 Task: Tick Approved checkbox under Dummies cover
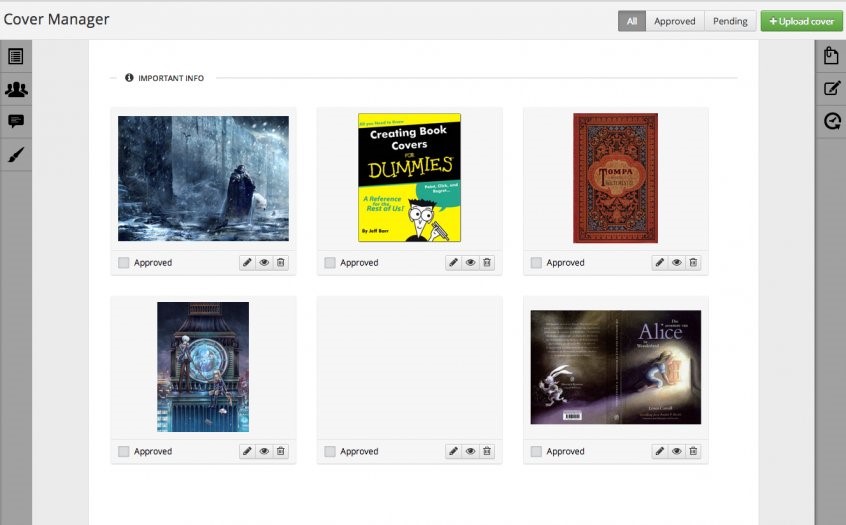[x=330, y=263]
